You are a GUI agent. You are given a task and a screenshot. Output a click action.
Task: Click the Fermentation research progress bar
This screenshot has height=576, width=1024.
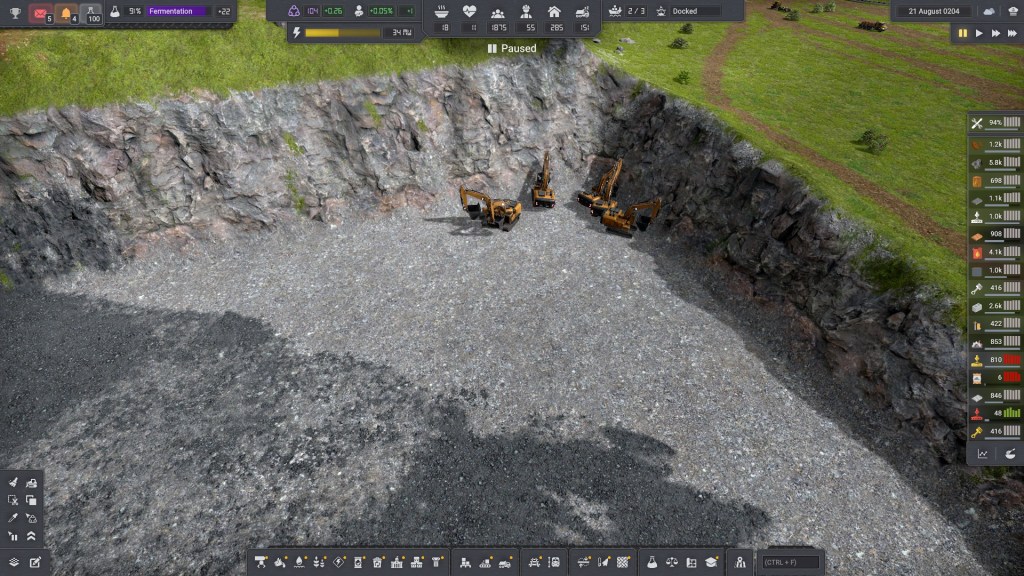(177, 12)
